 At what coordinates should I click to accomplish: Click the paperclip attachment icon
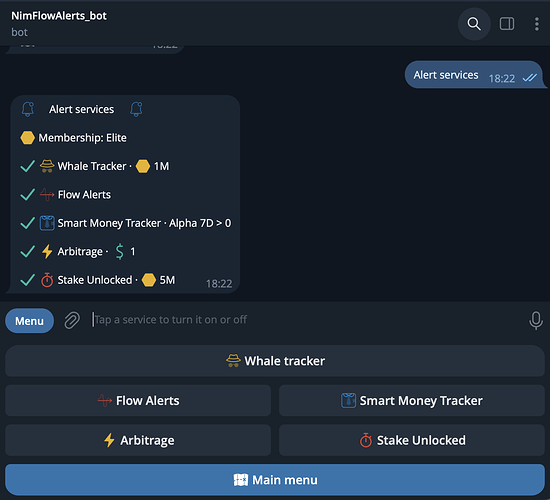coord(72,320)
